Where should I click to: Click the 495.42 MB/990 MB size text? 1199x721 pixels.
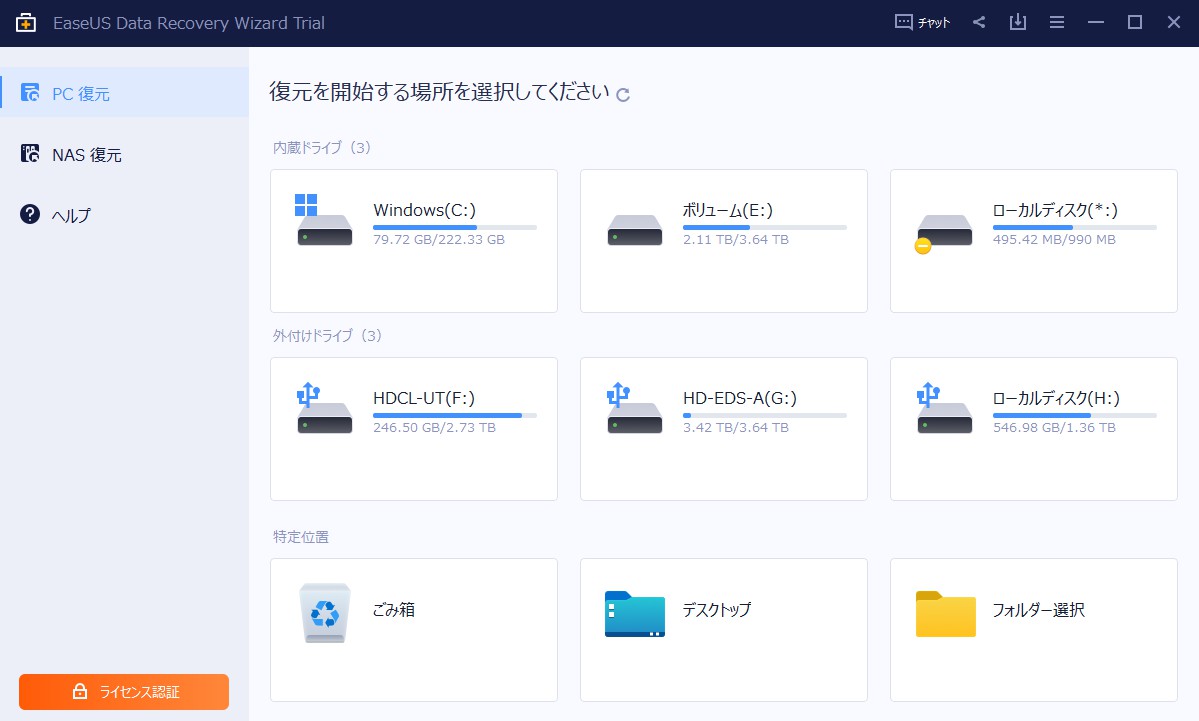tap(1054, 239)
